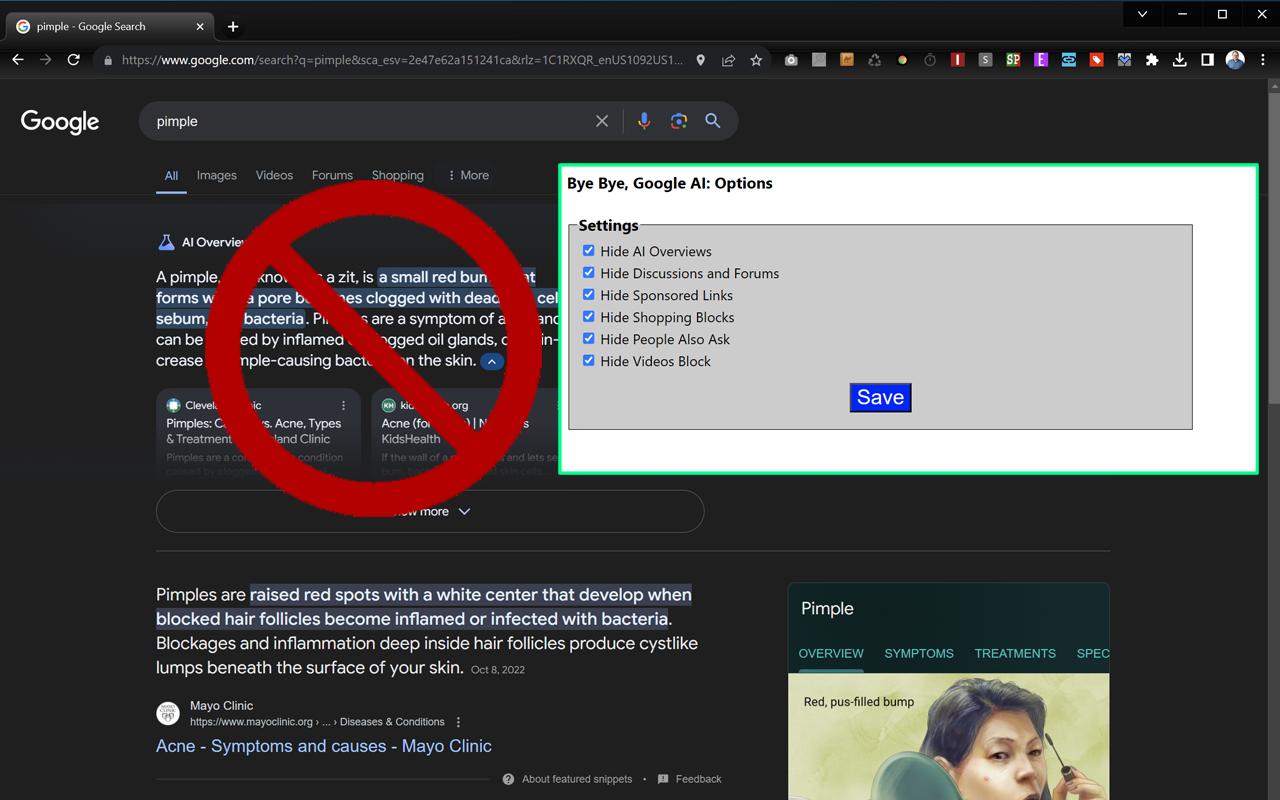Expand the Show more featured snippet chevron
Screen dimensions: 1280x800
coord(463,510)
